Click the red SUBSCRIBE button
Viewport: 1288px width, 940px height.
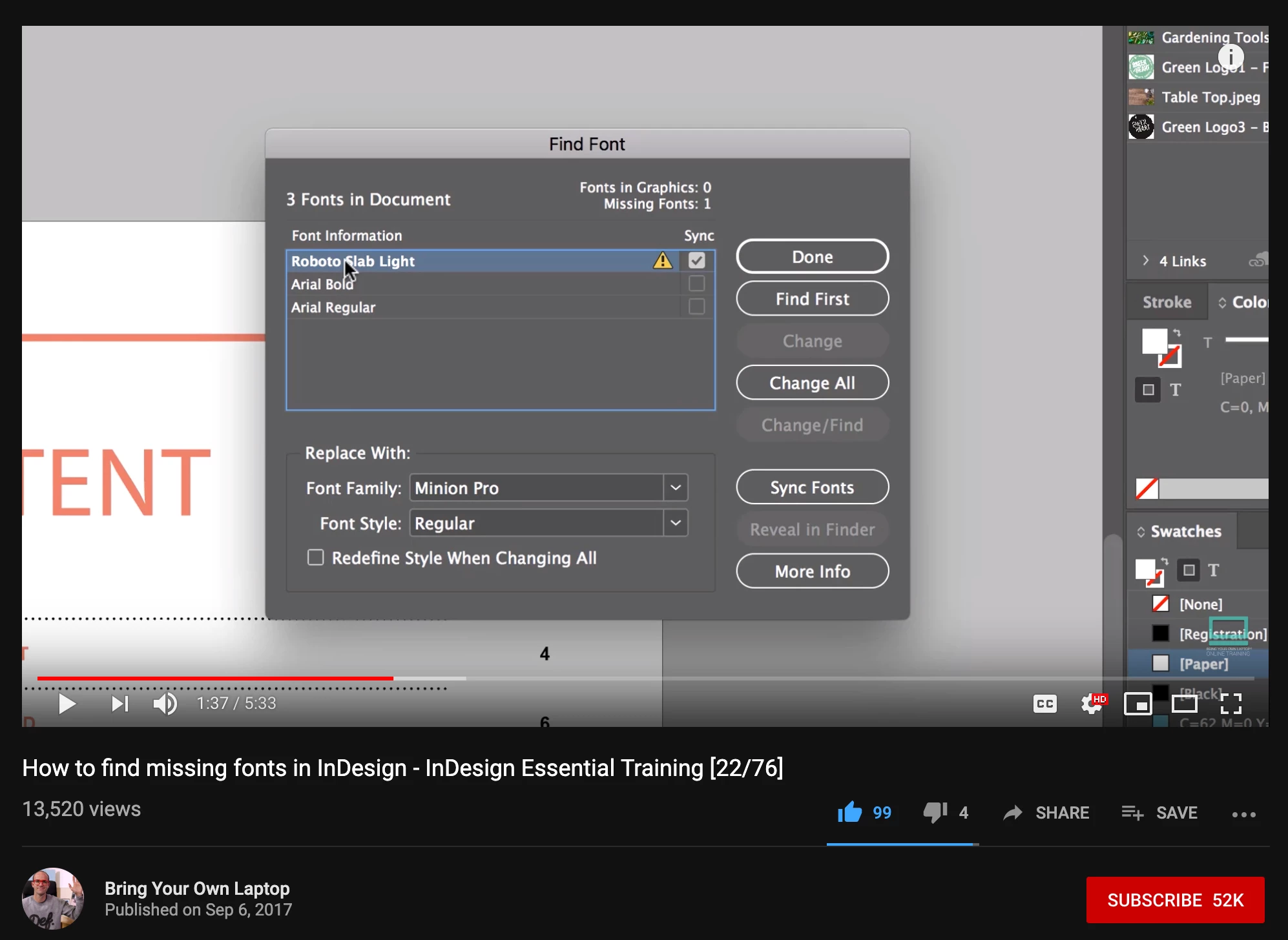point(1175,900)
